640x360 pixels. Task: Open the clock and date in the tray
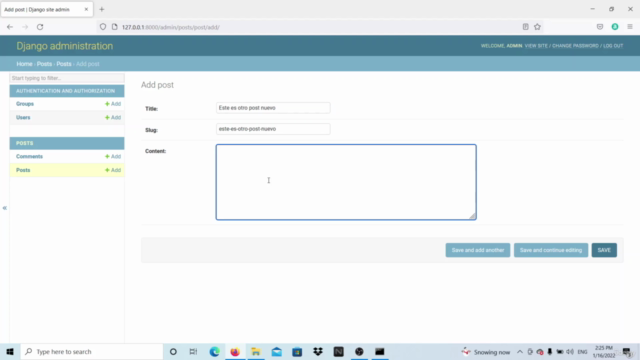point(604,352)
